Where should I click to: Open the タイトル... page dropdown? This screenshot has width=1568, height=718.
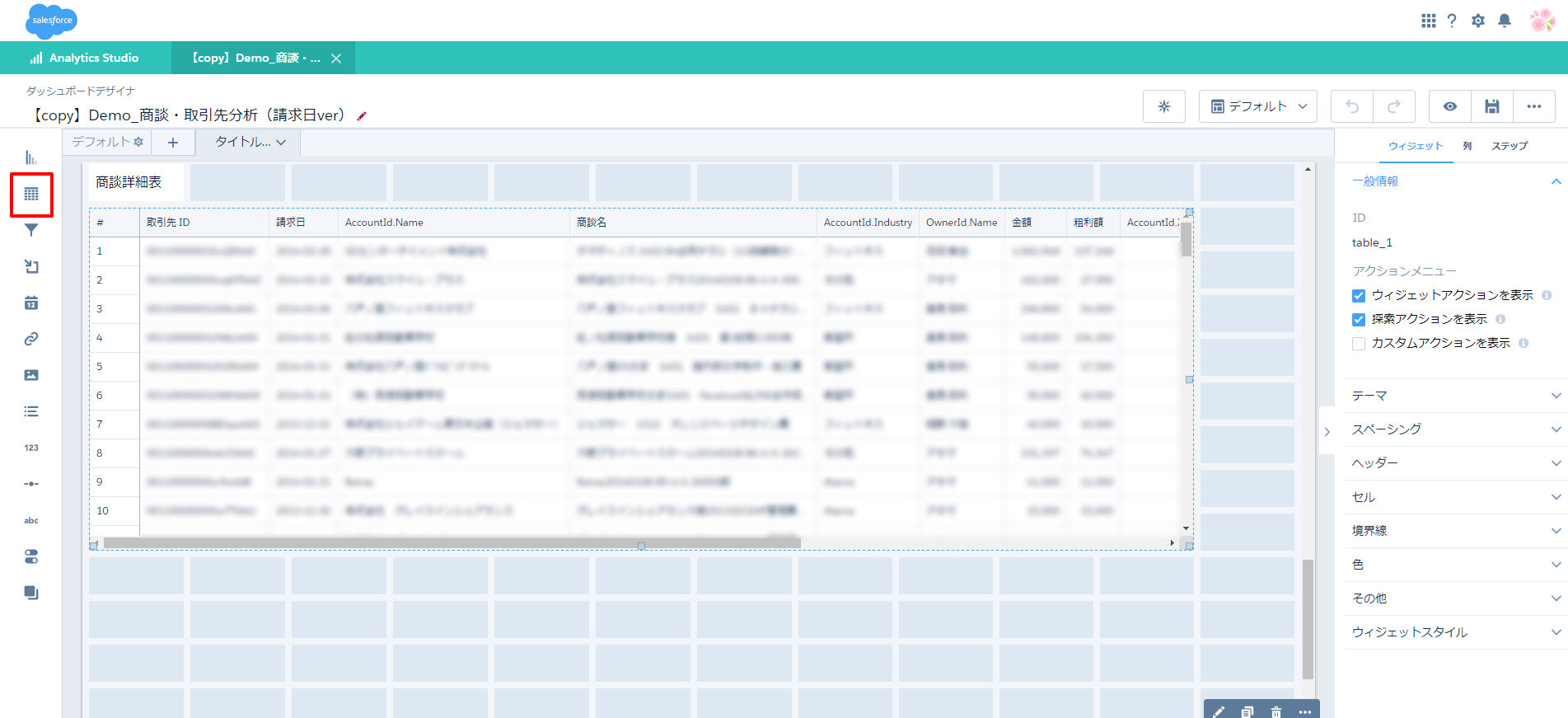250,143
